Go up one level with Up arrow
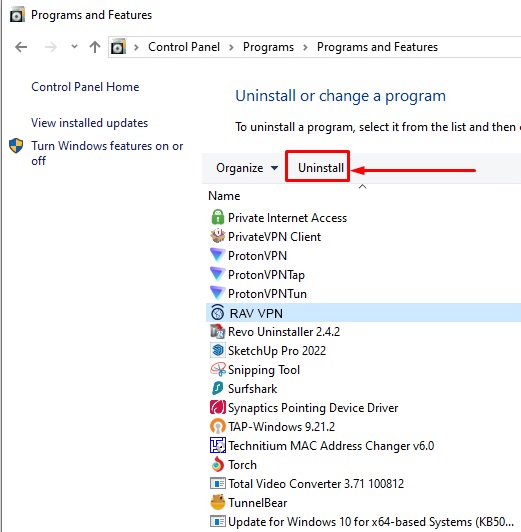Screen dimensions: 521x532 (95, 47)
